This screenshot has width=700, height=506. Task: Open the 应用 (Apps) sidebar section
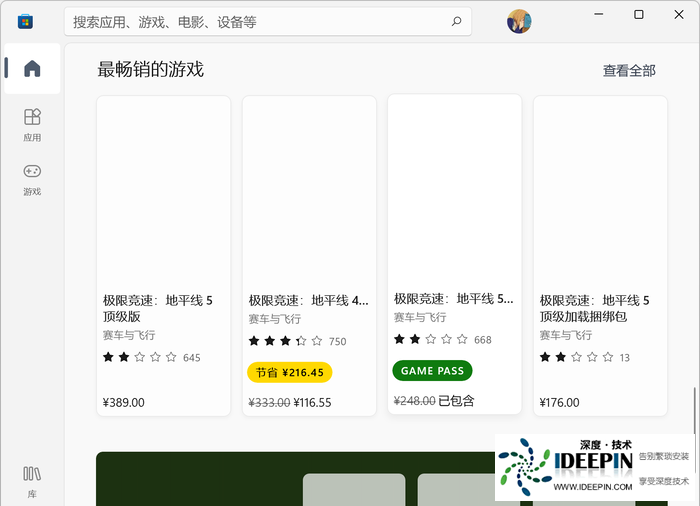[32, 125]
